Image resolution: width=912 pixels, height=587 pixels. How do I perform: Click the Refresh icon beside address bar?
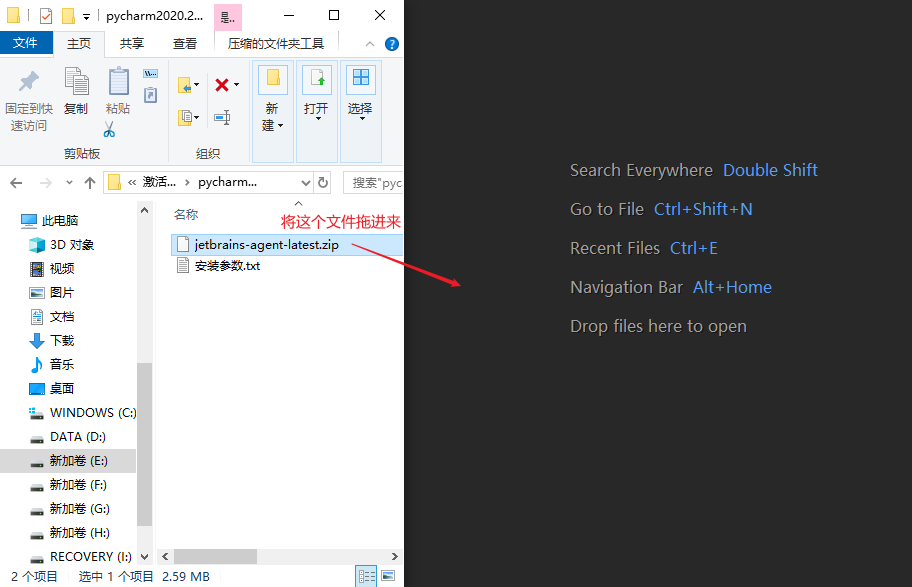323,183
